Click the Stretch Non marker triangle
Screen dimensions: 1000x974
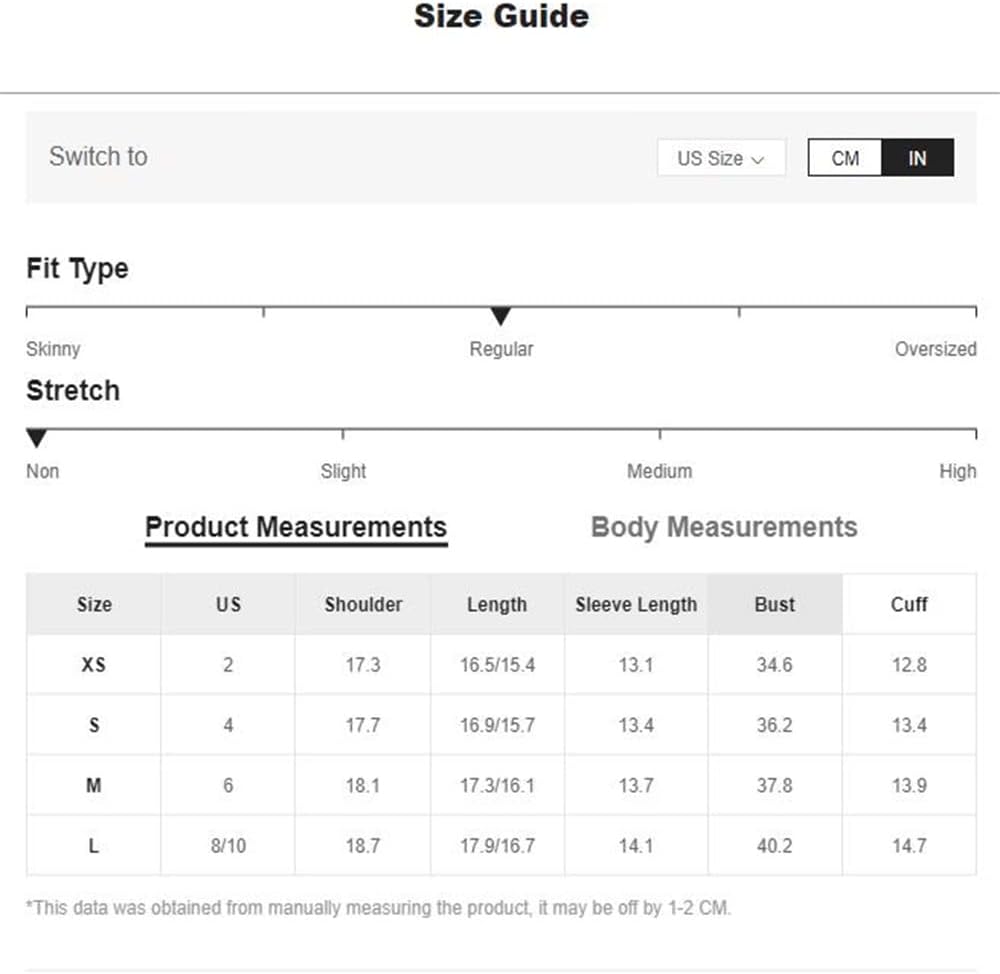36,438
